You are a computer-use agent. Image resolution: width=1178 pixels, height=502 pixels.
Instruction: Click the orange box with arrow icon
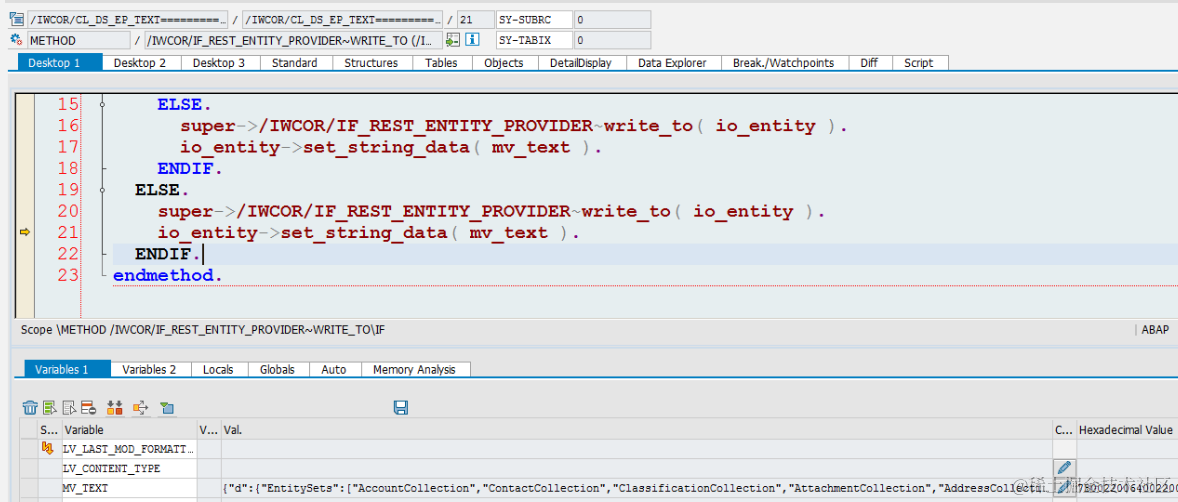point(140,407)
